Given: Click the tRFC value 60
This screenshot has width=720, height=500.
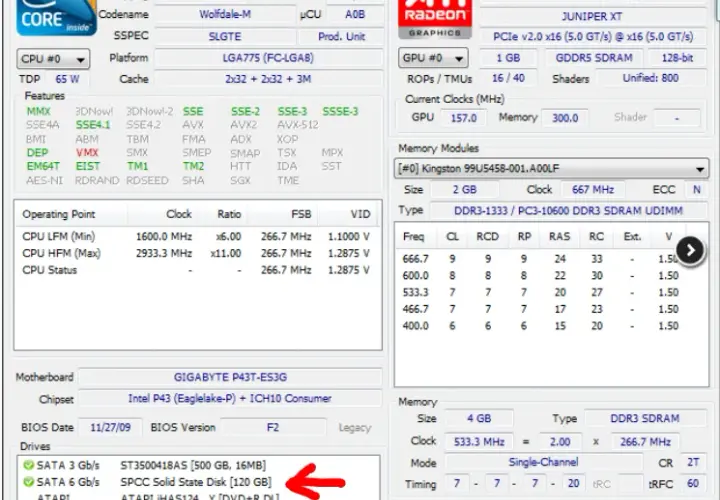Looking at the screenshot, I should [x=693, y=483].
